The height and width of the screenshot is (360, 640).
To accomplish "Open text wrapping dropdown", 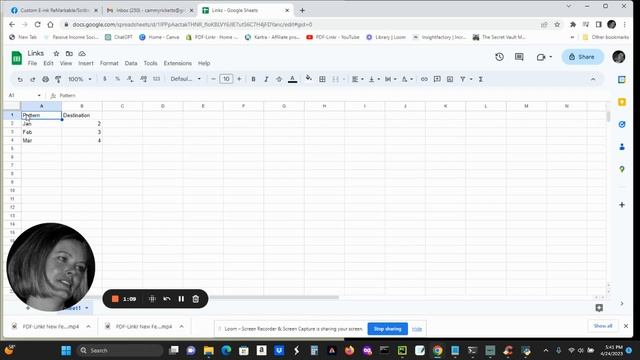I will (391, 79).
